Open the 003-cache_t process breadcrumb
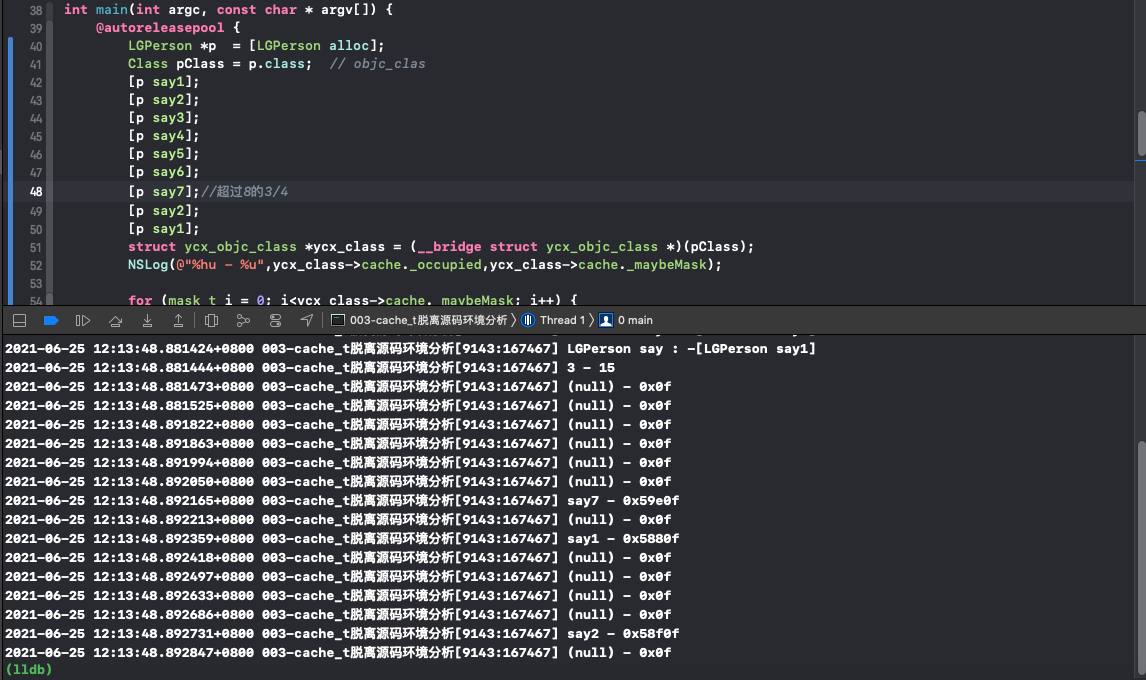 420,320
